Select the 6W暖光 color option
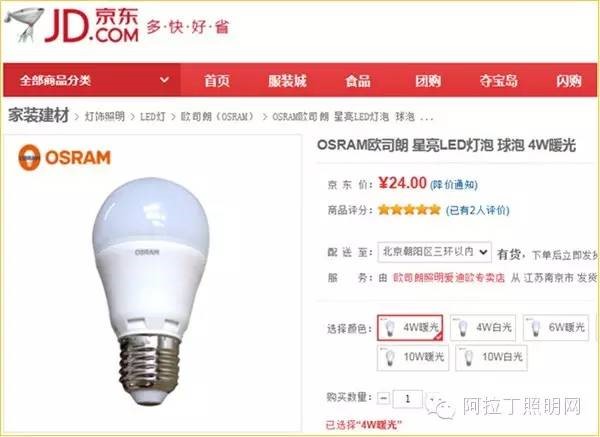 pyautogui.click(x=556, y=328)
